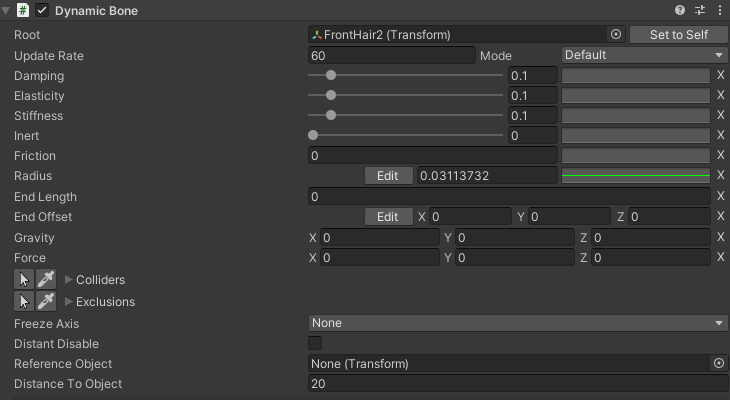Viewport: 730px width, 400px height.
Task: Open the Freeze Axis dropdown
Action: click(x=518, y=323)
